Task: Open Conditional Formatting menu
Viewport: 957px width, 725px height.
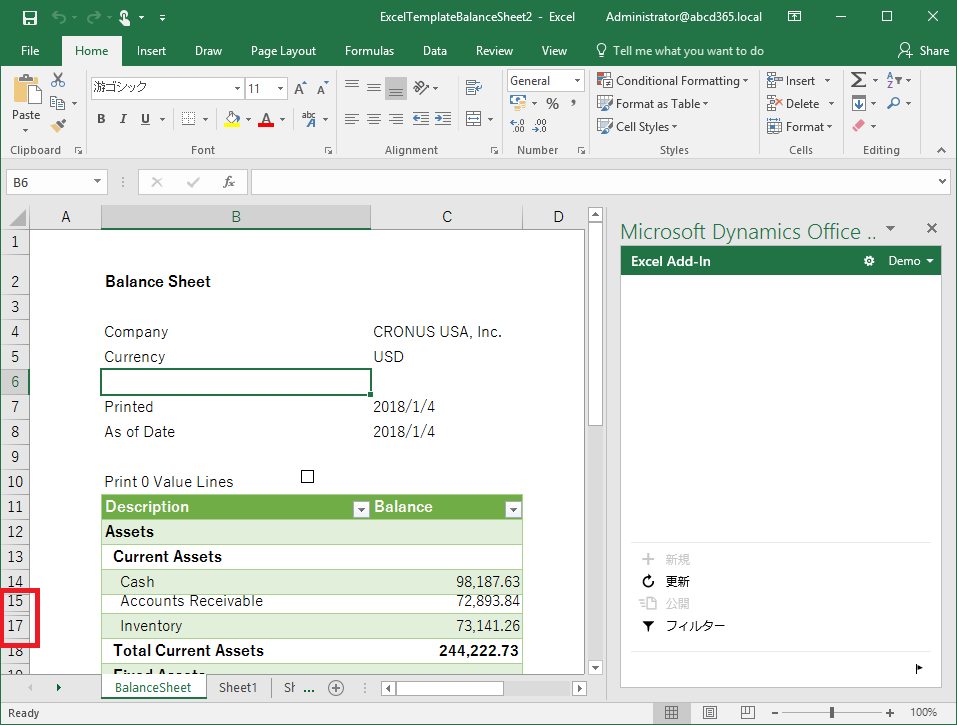Action: (673, 81)
